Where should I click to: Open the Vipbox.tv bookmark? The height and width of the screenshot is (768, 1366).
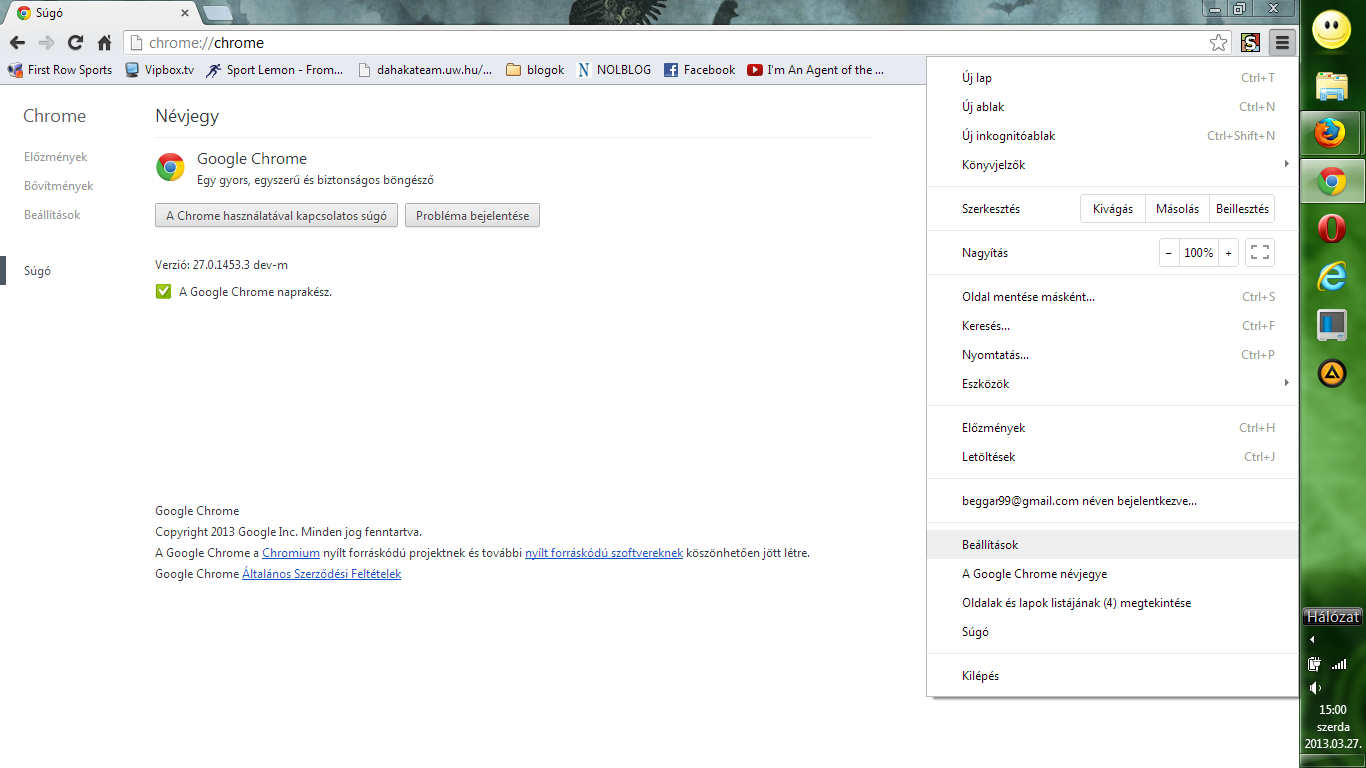click(x=160, y=70)
